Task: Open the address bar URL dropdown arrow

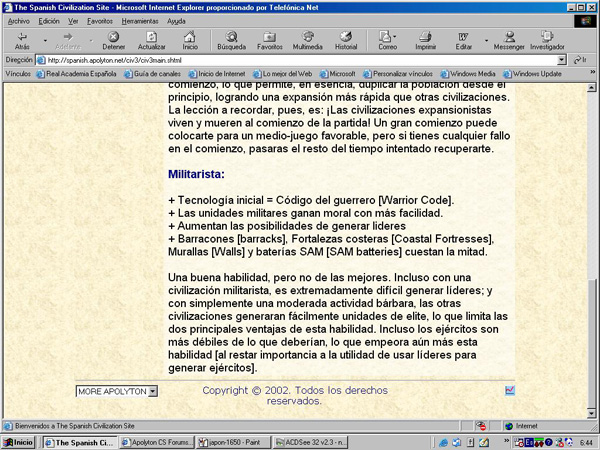Action: click(x=563, y=60)
